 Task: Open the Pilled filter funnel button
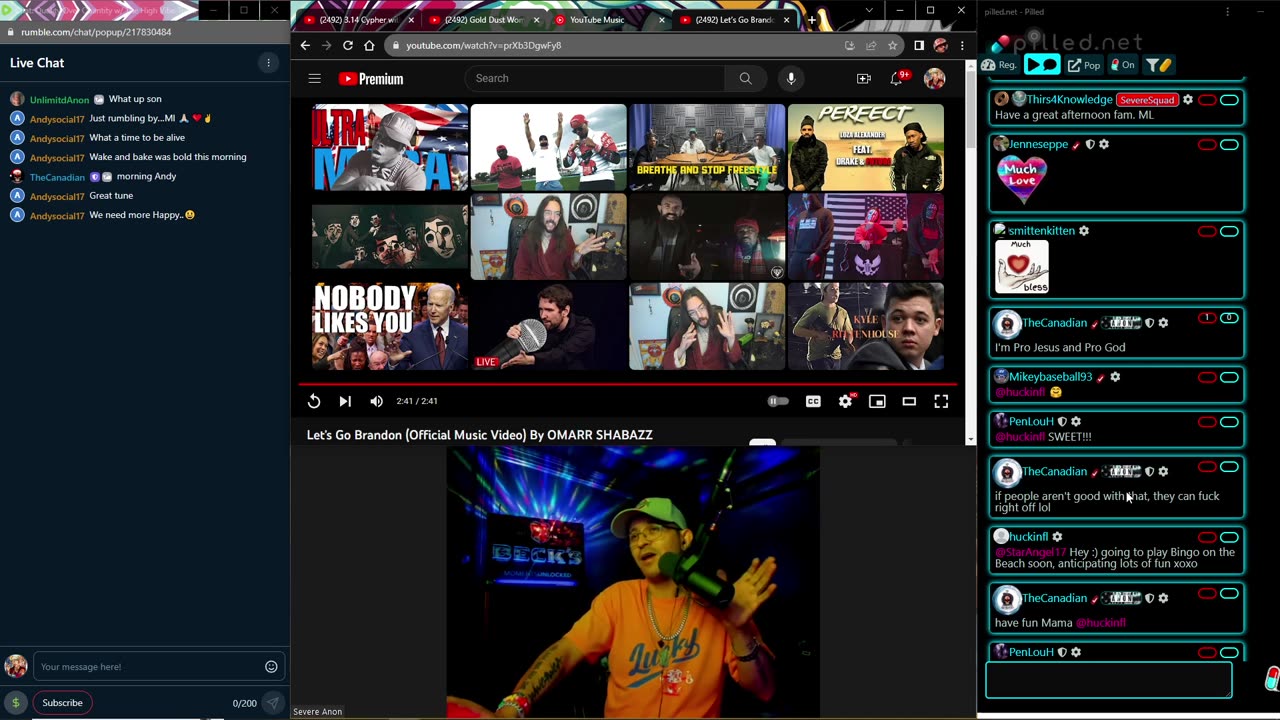[1158, 65]
